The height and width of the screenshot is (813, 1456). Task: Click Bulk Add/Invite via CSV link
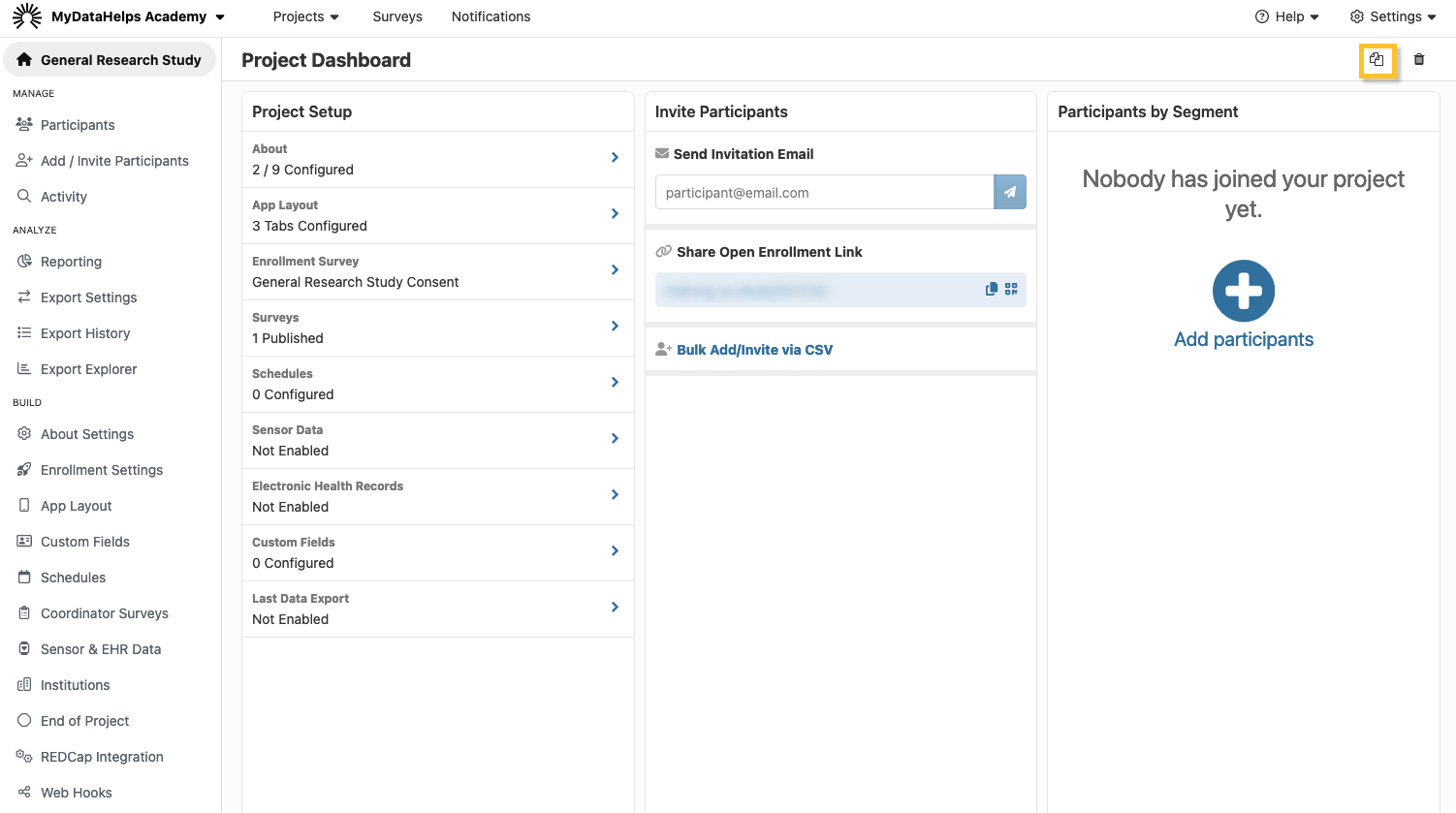754,350
